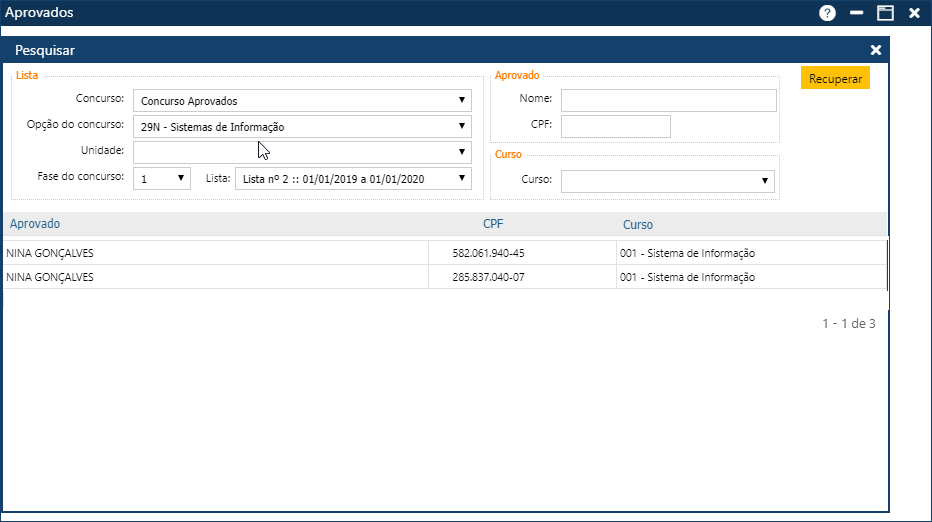The image size is (932, 522).
Task: Click the Nome input field
Action: 668,100
